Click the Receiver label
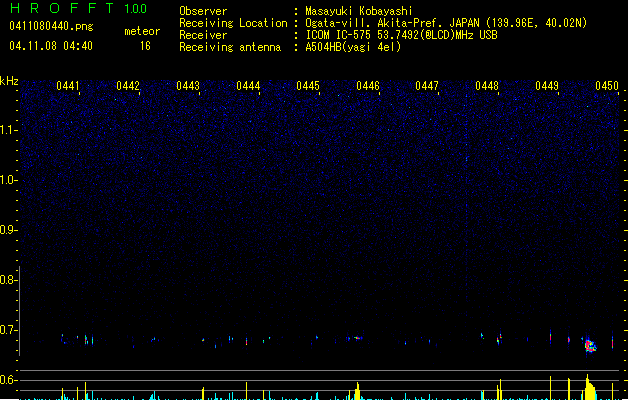The width and height of the screenshot is (629, 400). coord(203,35)
